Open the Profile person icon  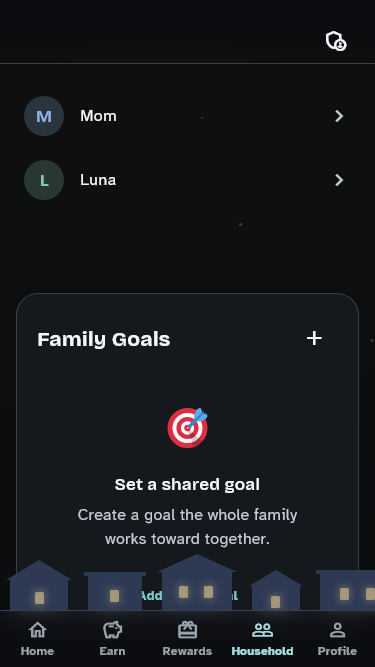337,630
